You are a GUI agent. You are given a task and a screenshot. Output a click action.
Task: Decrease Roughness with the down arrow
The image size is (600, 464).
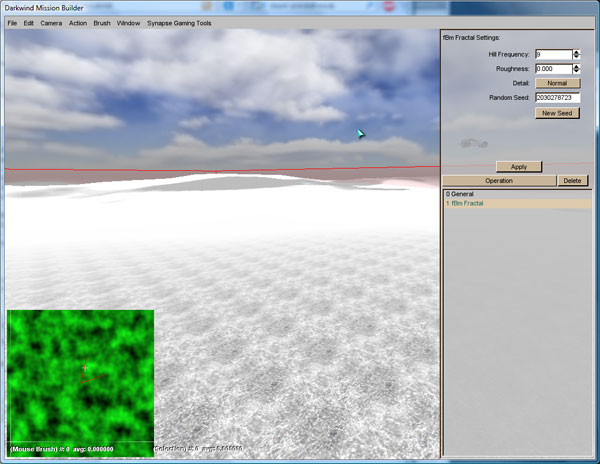[576, 71]
